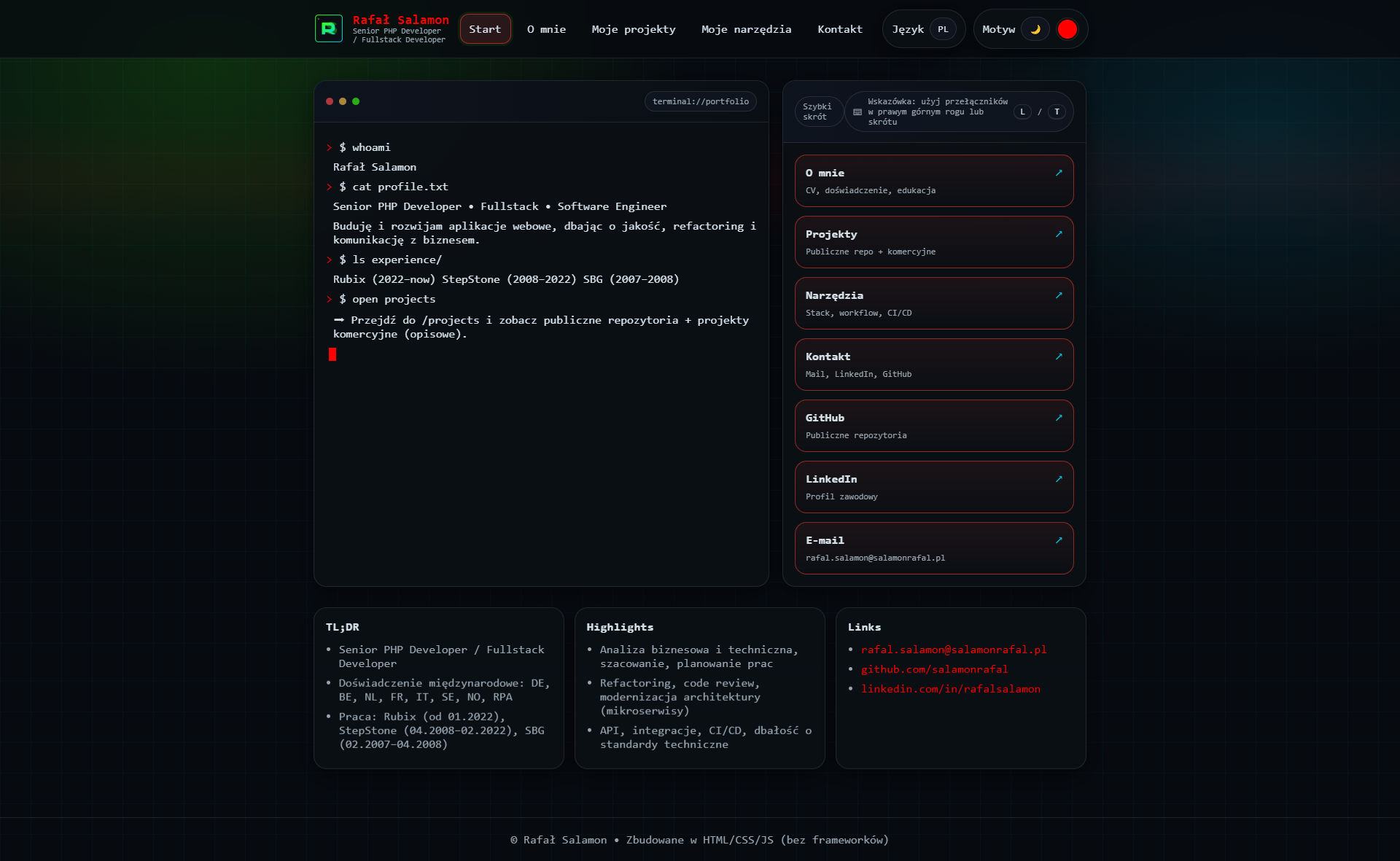This screenshot has height=861, width=1400.
Task: Click the L shortcut badge in the hint
Action: tap(1023, 112)
